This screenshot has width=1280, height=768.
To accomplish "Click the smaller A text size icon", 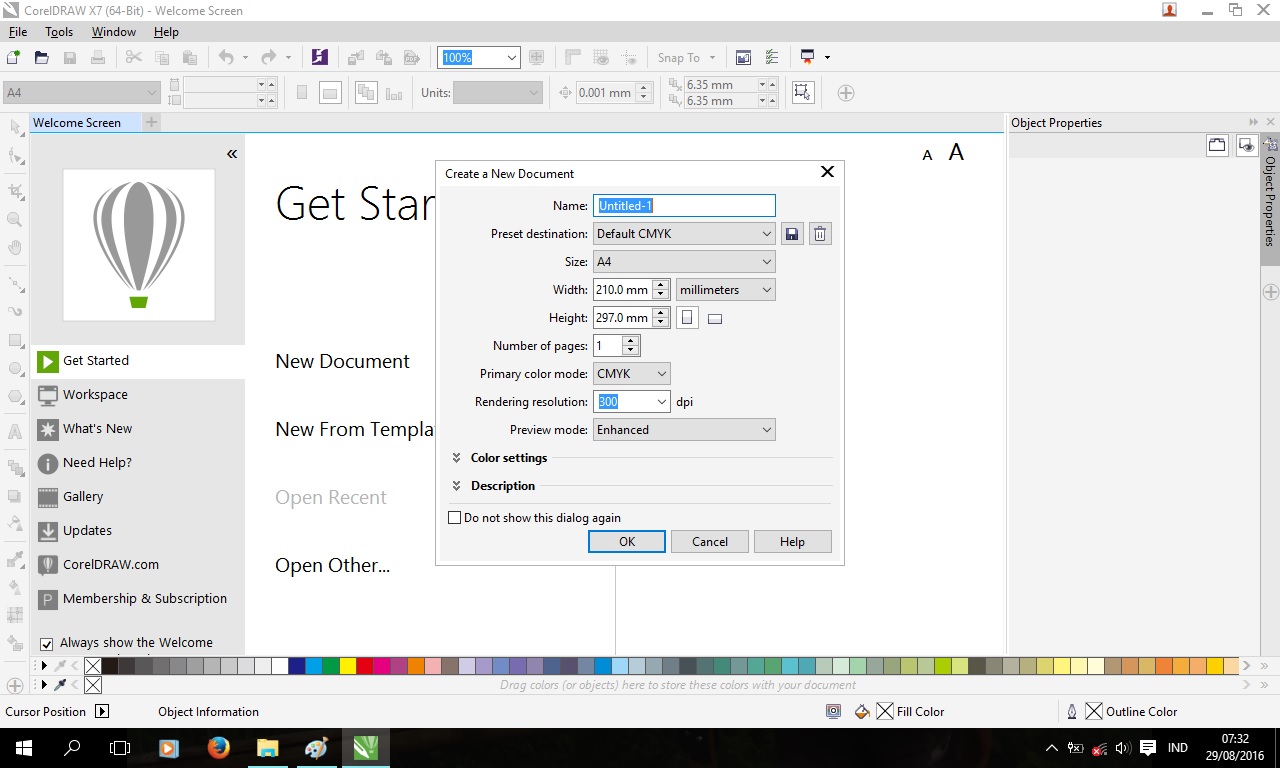I will (927, 155).
